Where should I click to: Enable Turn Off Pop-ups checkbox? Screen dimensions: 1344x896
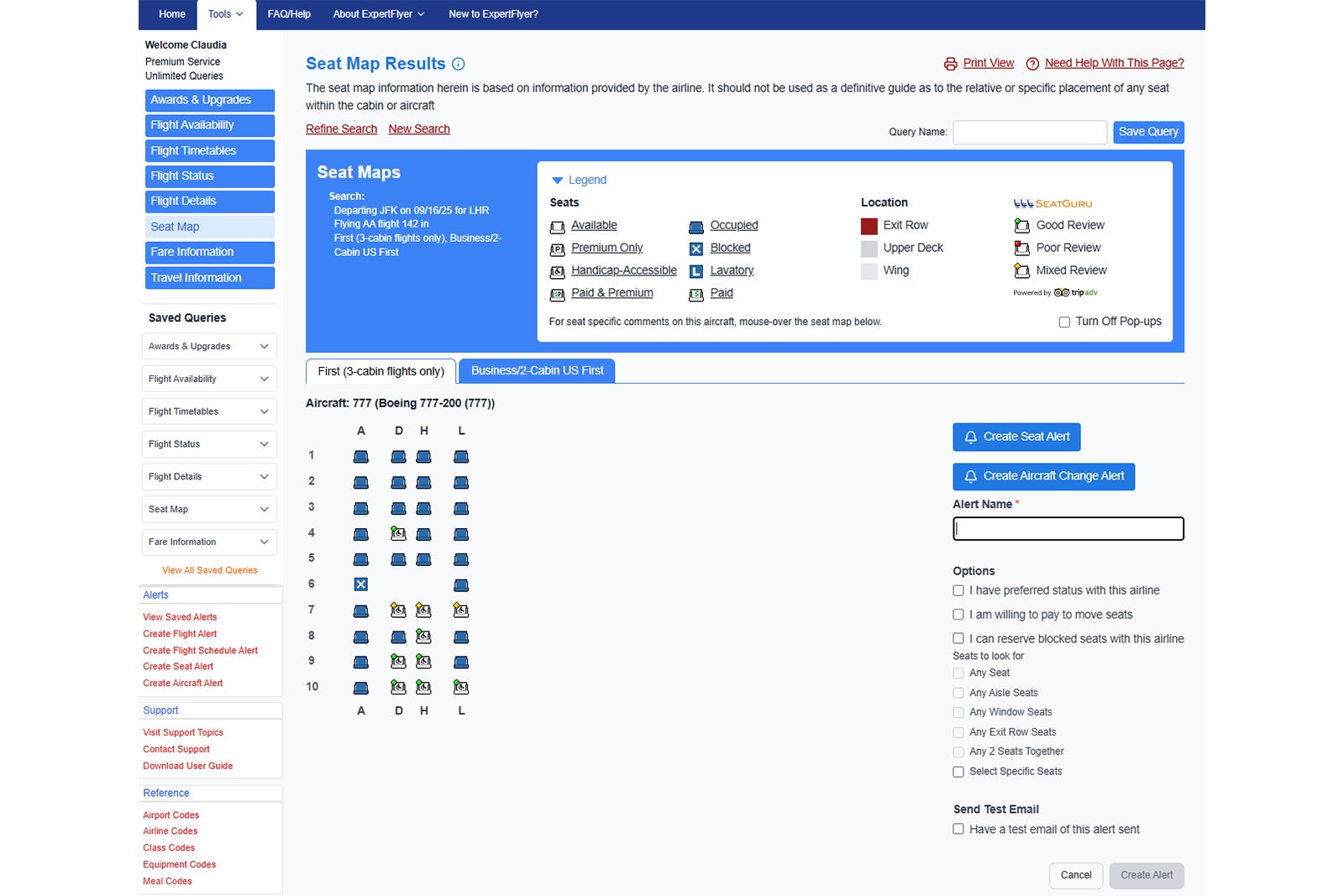pos(1064,322)
